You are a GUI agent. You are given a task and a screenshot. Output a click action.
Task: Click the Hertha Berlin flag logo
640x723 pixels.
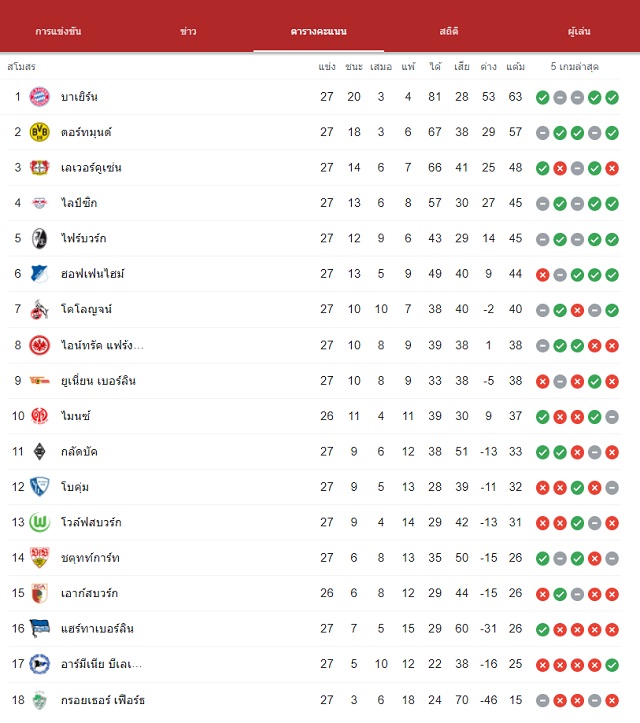[x=40, y=628]
